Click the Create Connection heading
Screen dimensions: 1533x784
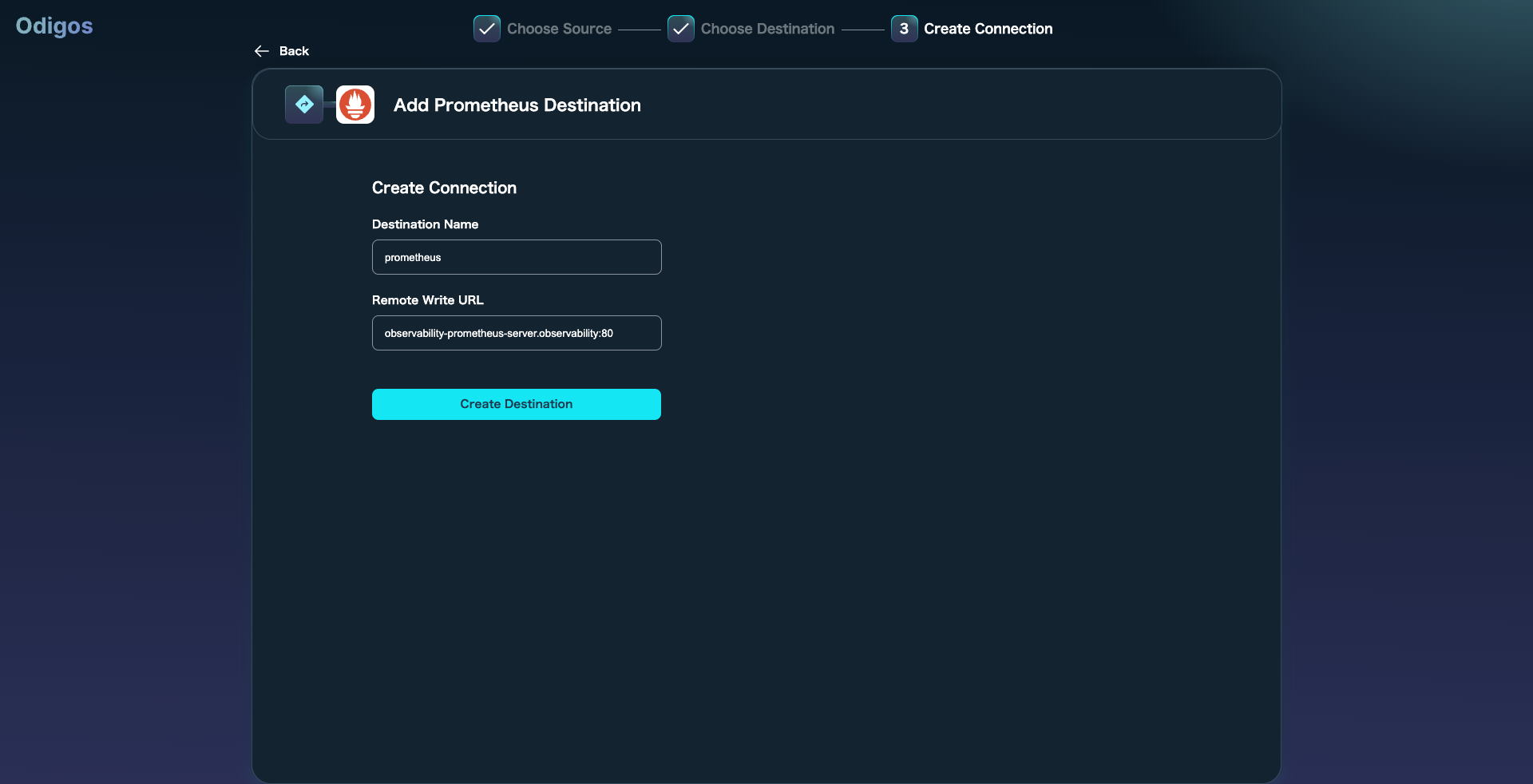click(x=444, y=188)
